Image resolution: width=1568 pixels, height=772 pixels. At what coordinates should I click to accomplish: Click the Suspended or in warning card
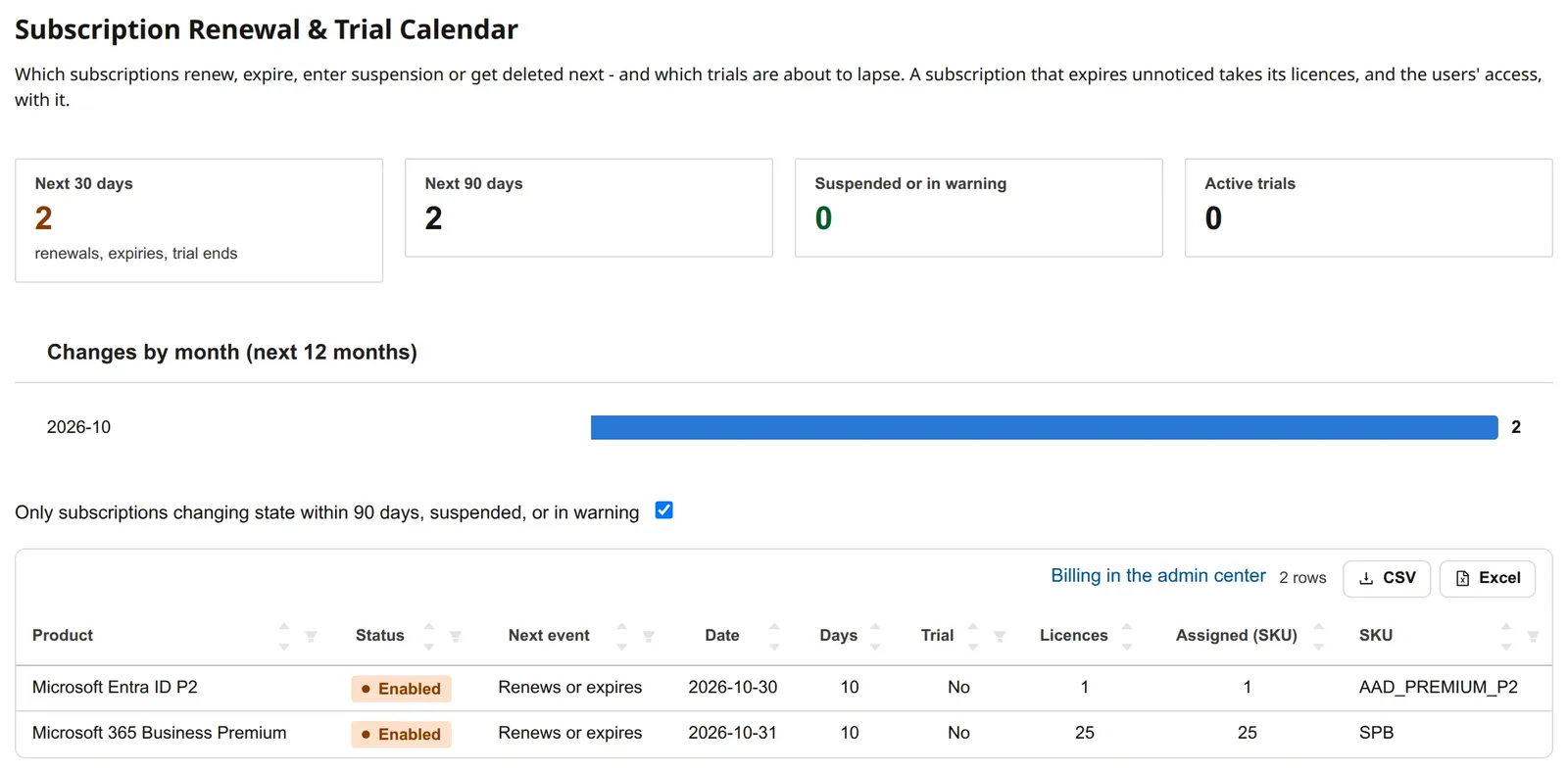point(979,208)
